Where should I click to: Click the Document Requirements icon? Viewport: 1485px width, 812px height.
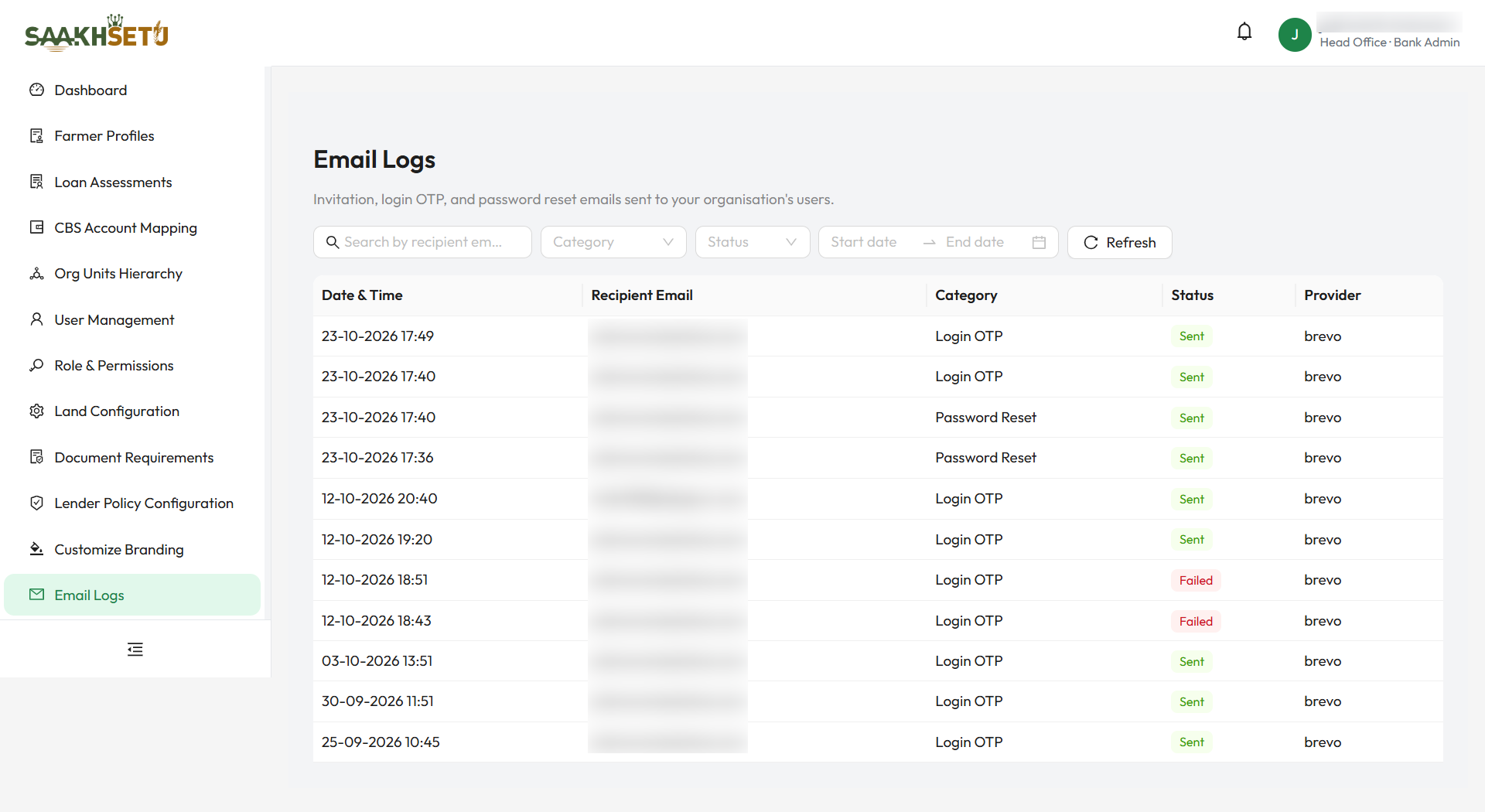pyautogui.click(x=36, y=457)
